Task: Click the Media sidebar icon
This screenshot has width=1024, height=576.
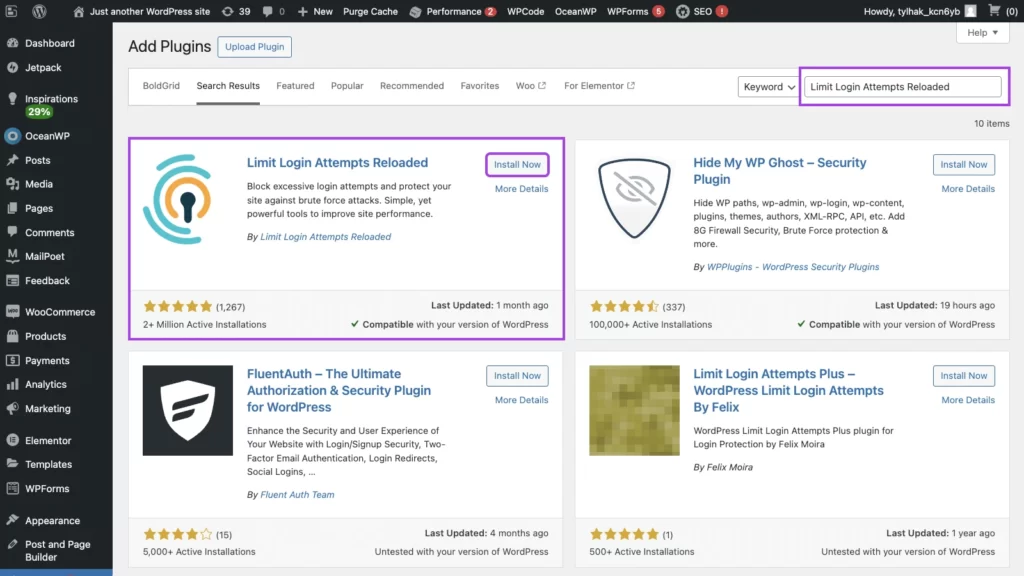Action: click(x=12, y=184)
